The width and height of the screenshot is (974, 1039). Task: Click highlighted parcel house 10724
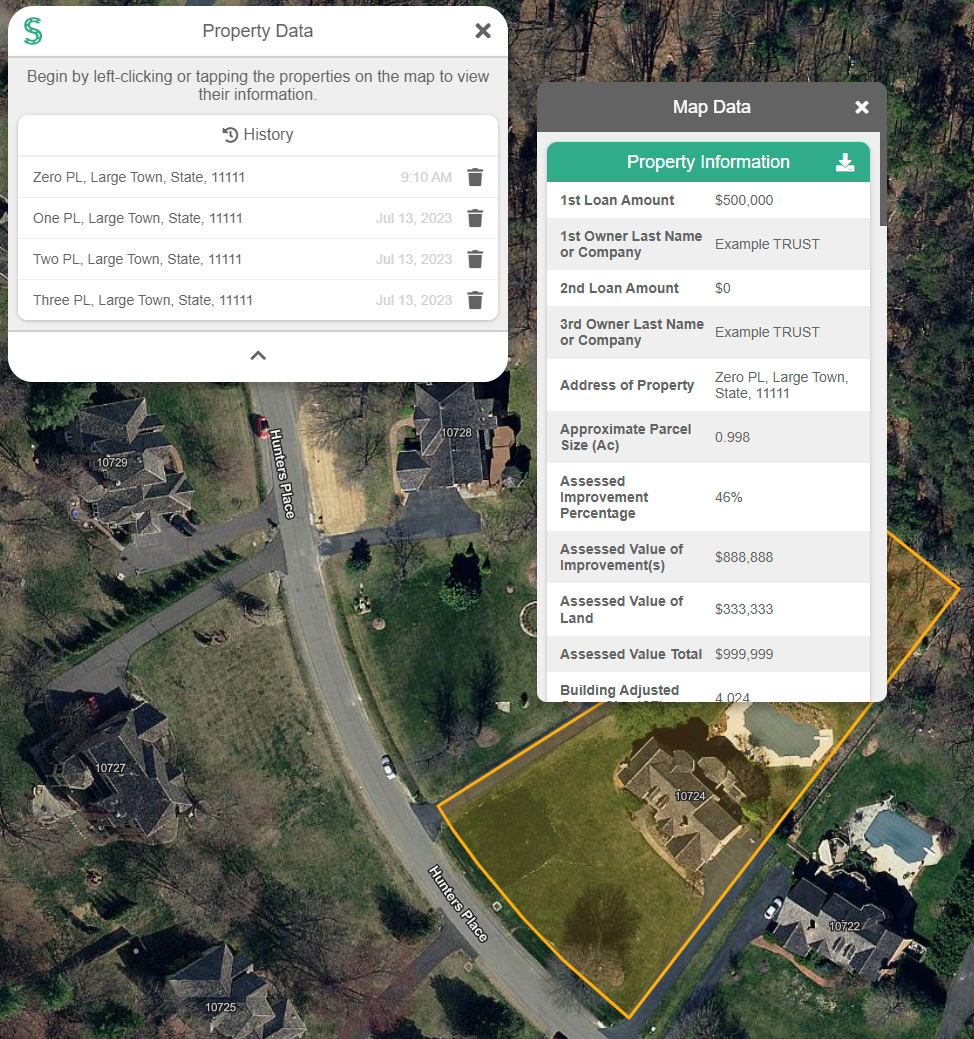pos(685,795)
